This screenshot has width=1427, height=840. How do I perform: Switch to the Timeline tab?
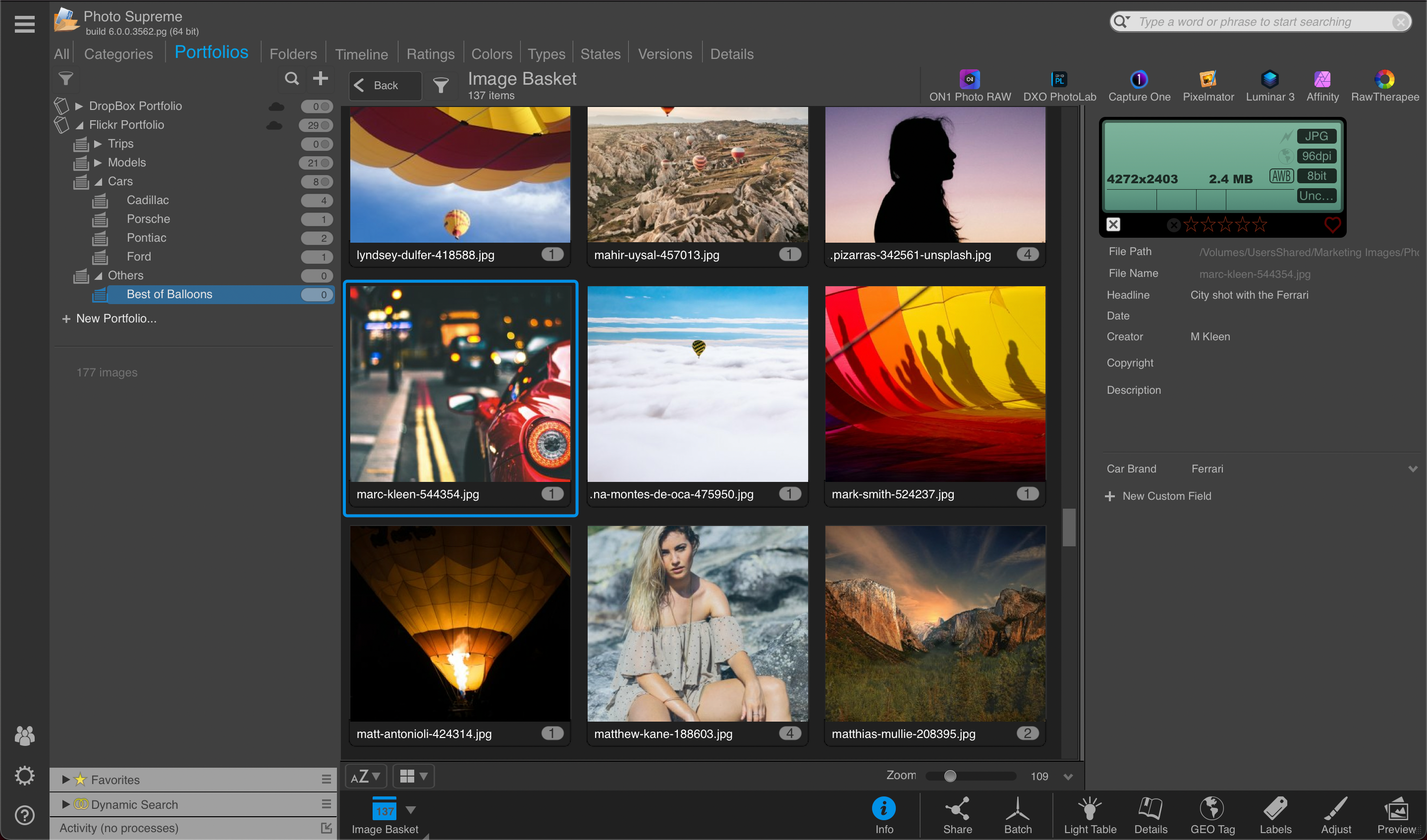(361, 54)
